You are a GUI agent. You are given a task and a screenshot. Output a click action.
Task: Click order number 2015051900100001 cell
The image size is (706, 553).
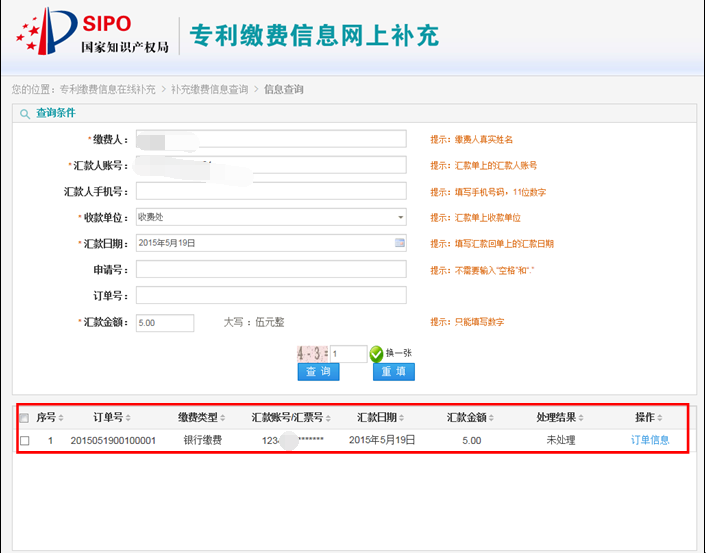pos(113,440)
